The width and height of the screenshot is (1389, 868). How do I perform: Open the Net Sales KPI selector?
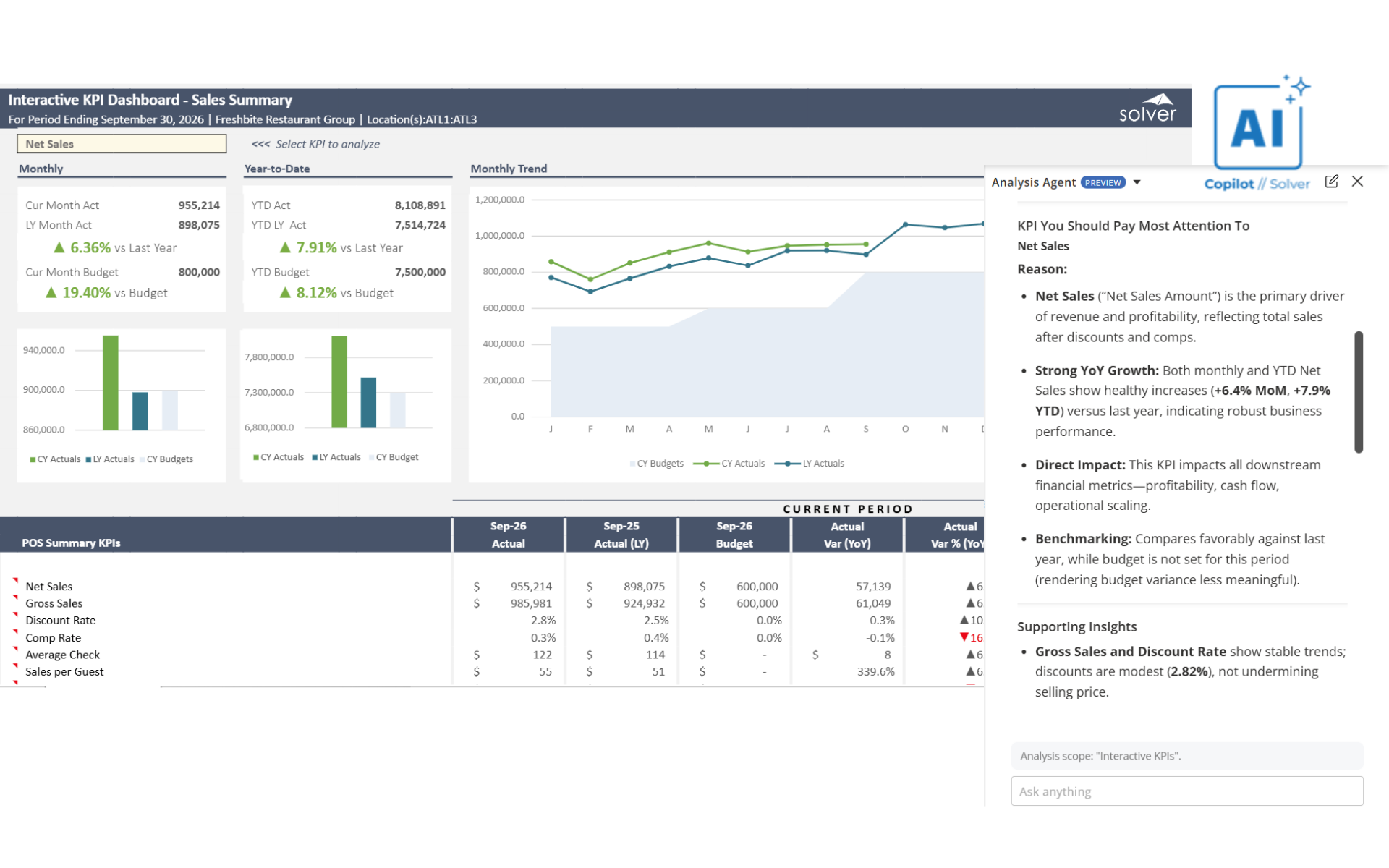(x=122, y=144)
